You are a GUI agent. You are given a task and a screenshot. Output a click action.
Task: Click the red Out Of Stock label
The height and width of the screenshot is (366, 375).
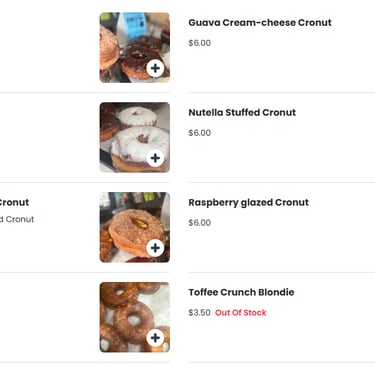[x=241, y=313]
